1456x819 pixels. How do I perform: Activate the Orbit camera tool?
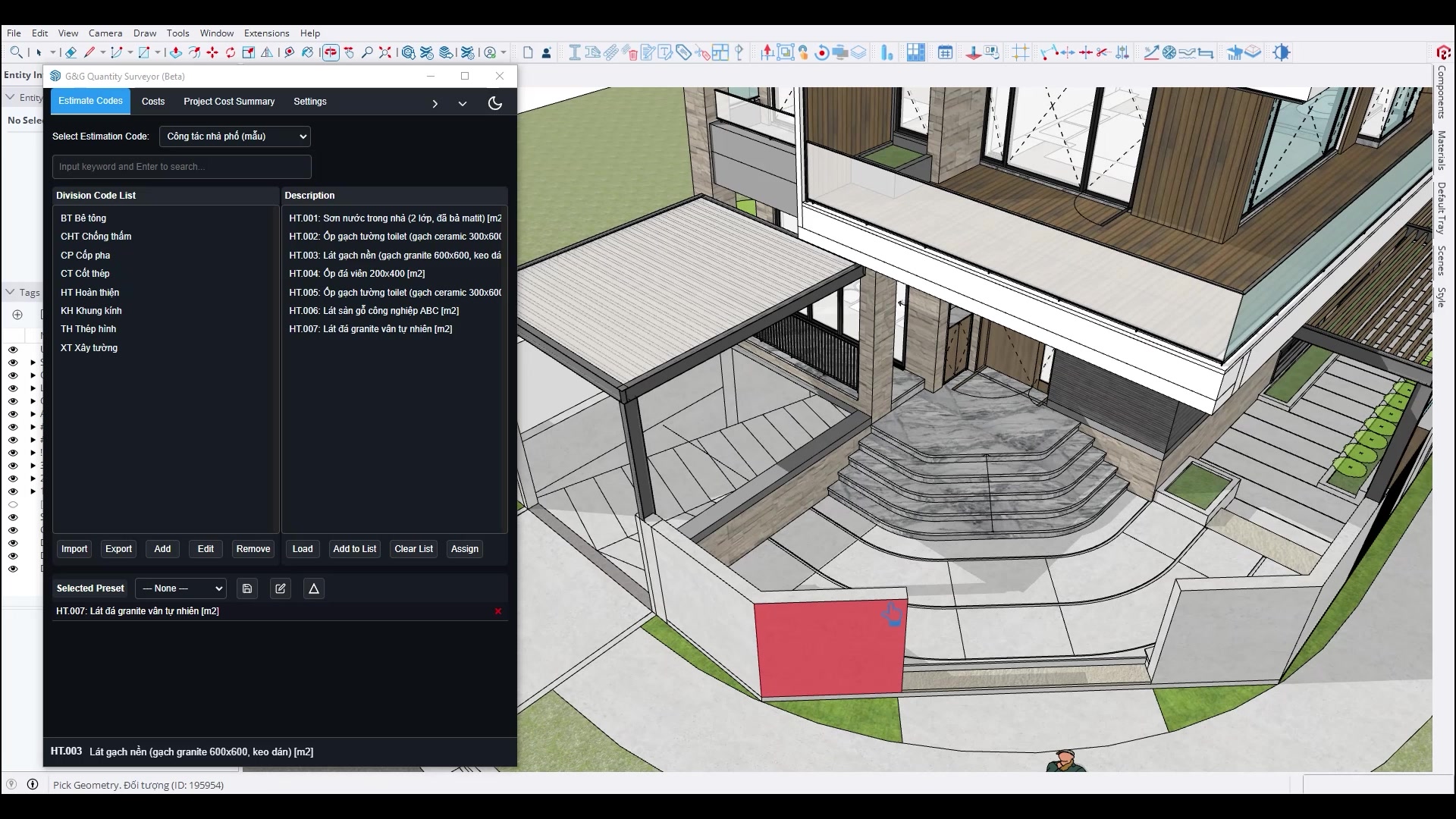click(x=331, y=52)
